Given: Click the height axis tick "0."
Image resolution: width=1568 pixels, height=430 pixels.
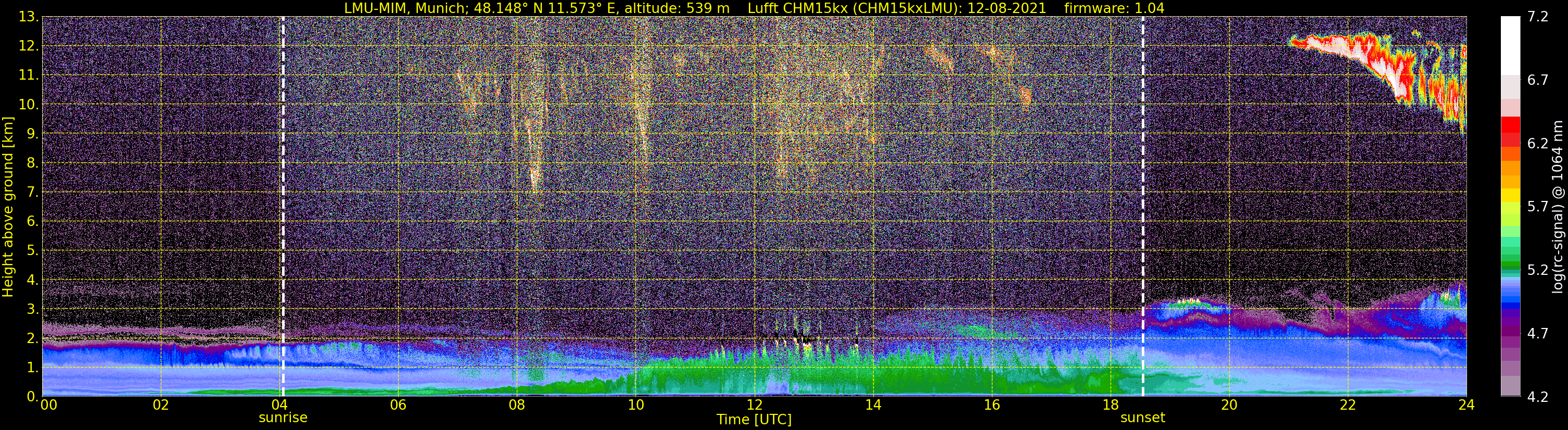Looking at the screenshot, I should [x=32, y=397].
